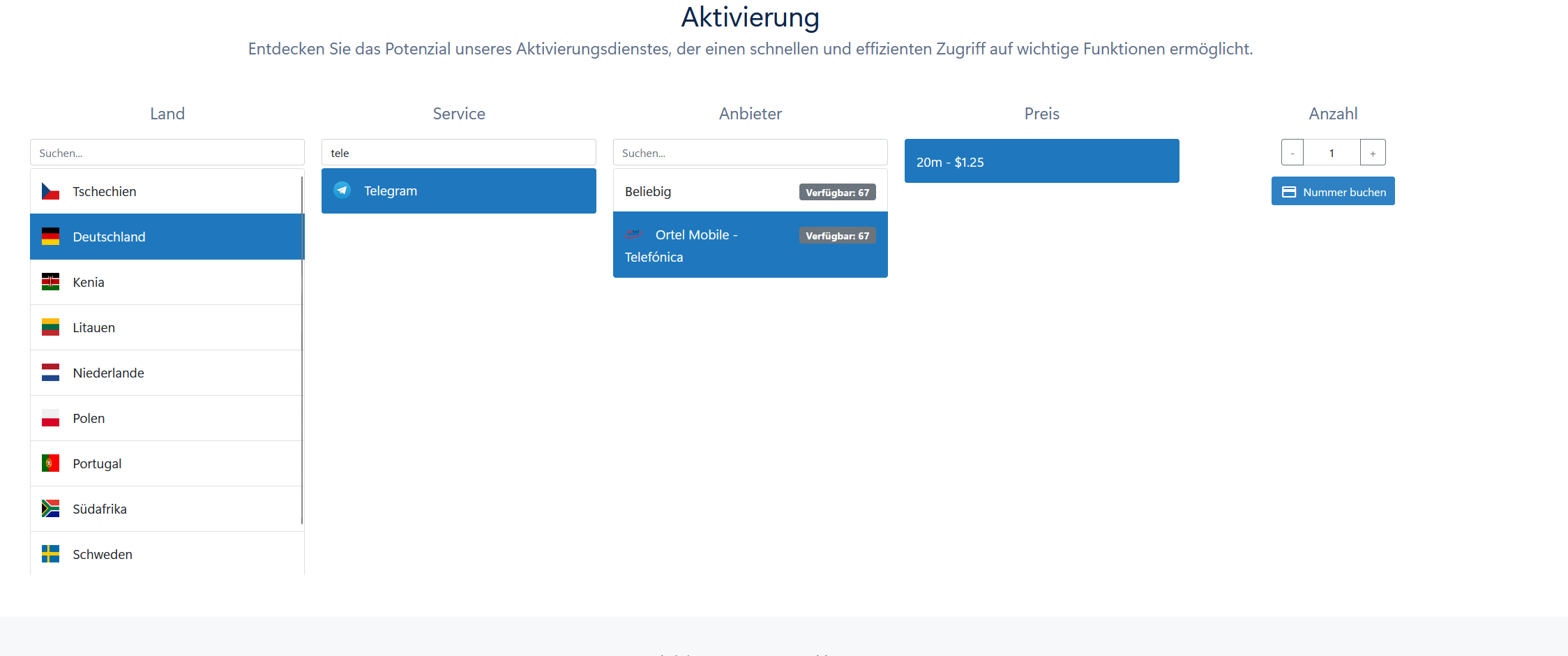Select the Telegram service
The image size is (1568, 656).
tap(459, 191)
